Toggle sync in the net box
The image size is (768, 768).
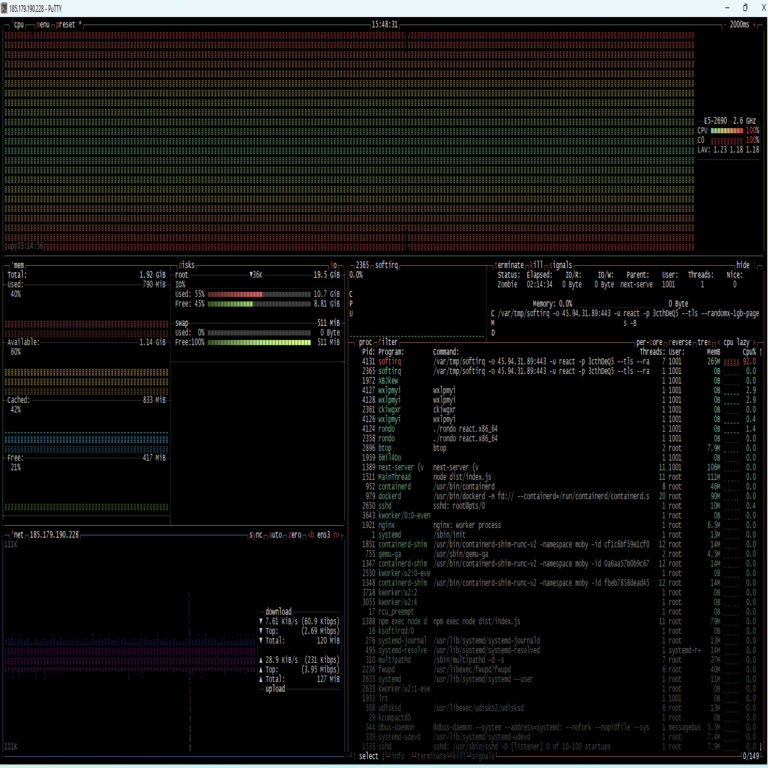pos(257,535)
